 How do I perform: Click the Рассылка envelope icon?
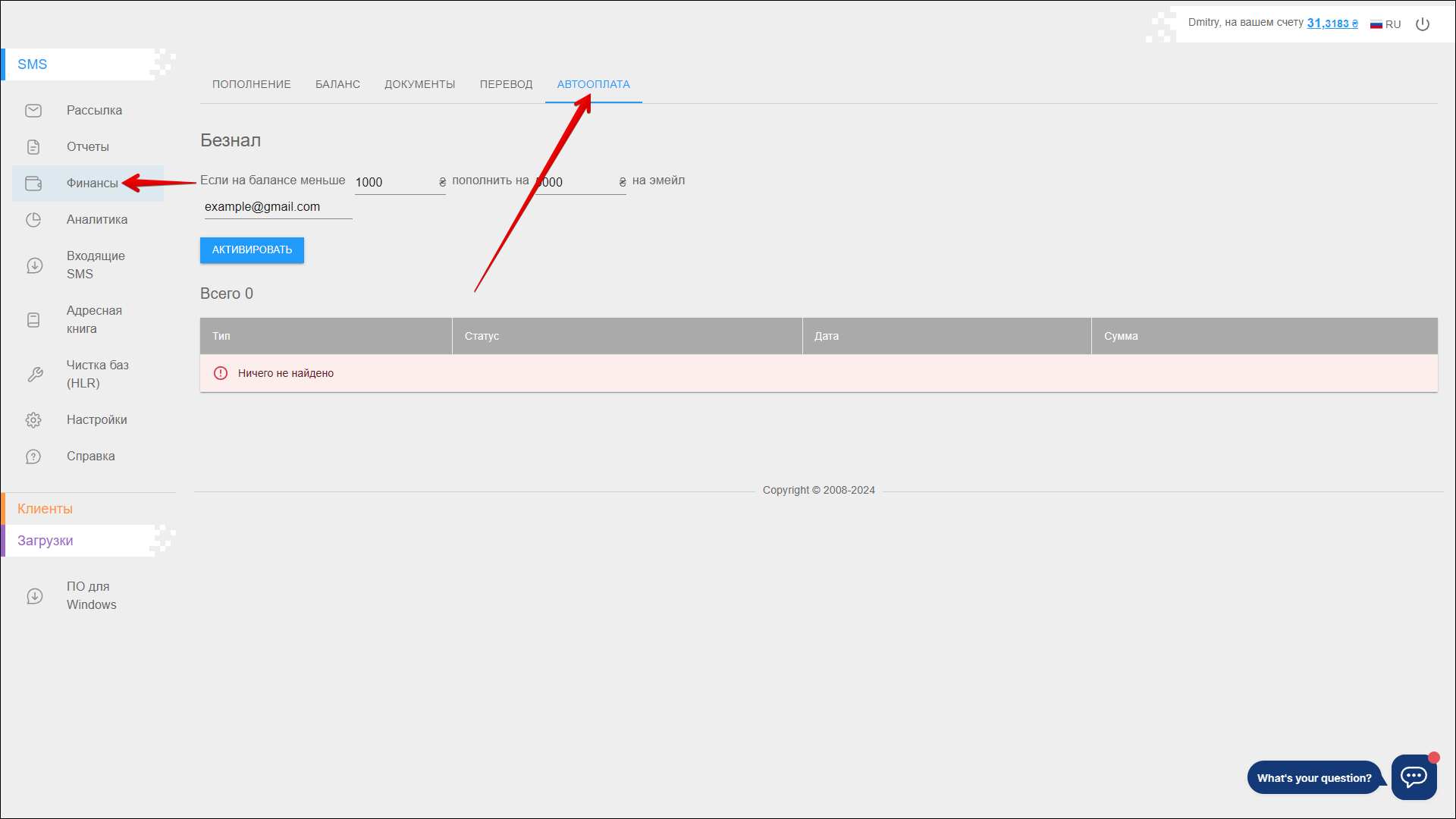[33, 111]
